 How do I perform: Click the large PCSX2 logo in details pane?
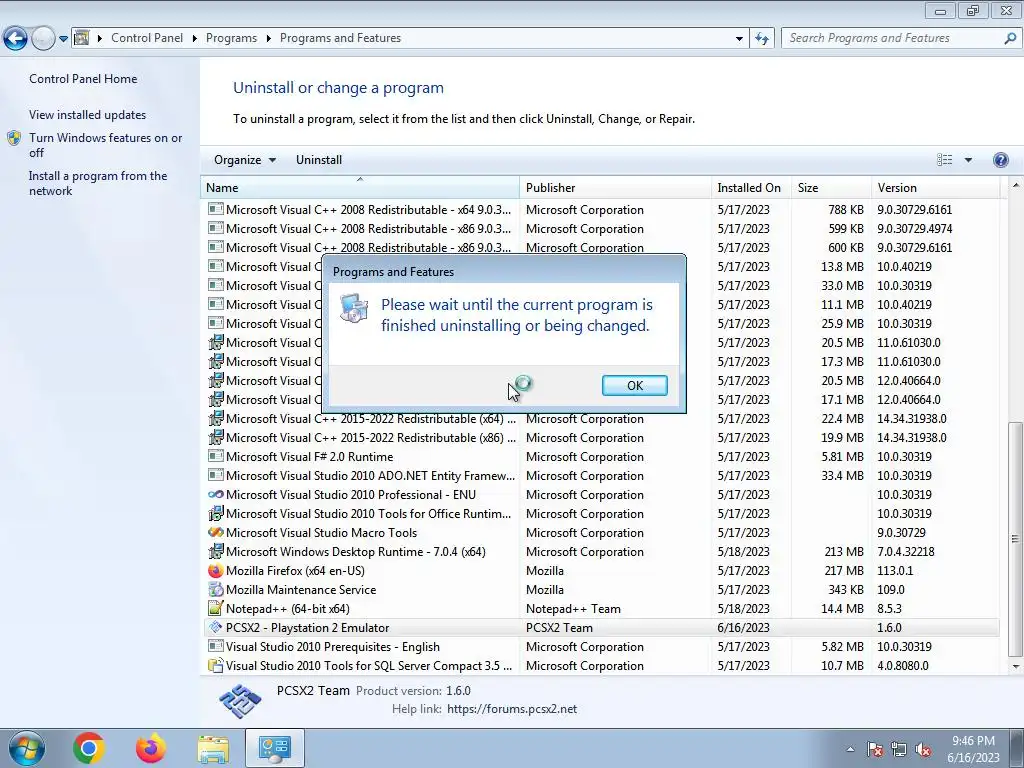240,701
